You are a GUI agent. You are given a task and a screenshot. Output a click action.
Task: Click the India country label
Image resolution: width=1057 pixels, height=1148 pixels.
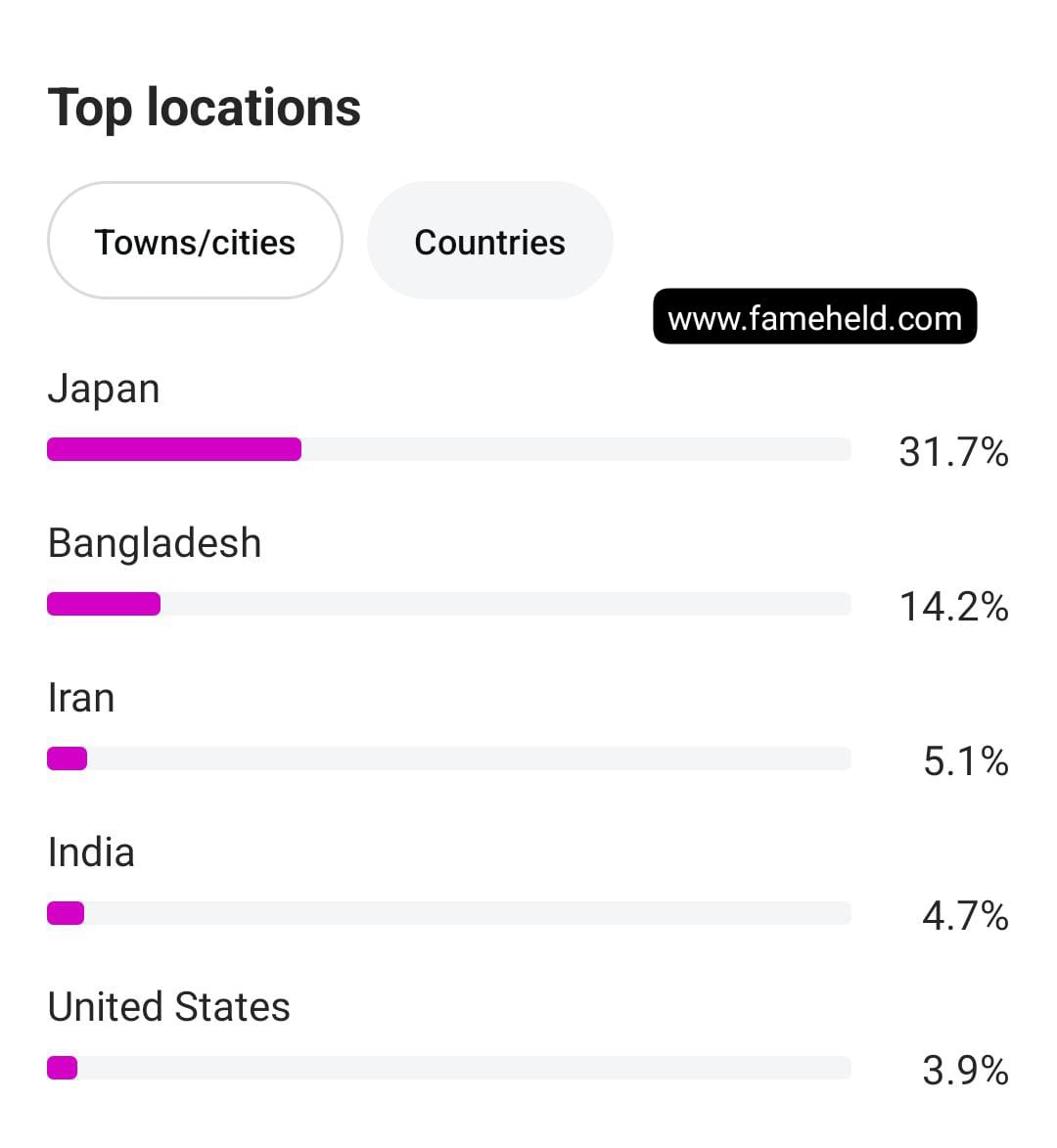(x=91, y=852)
